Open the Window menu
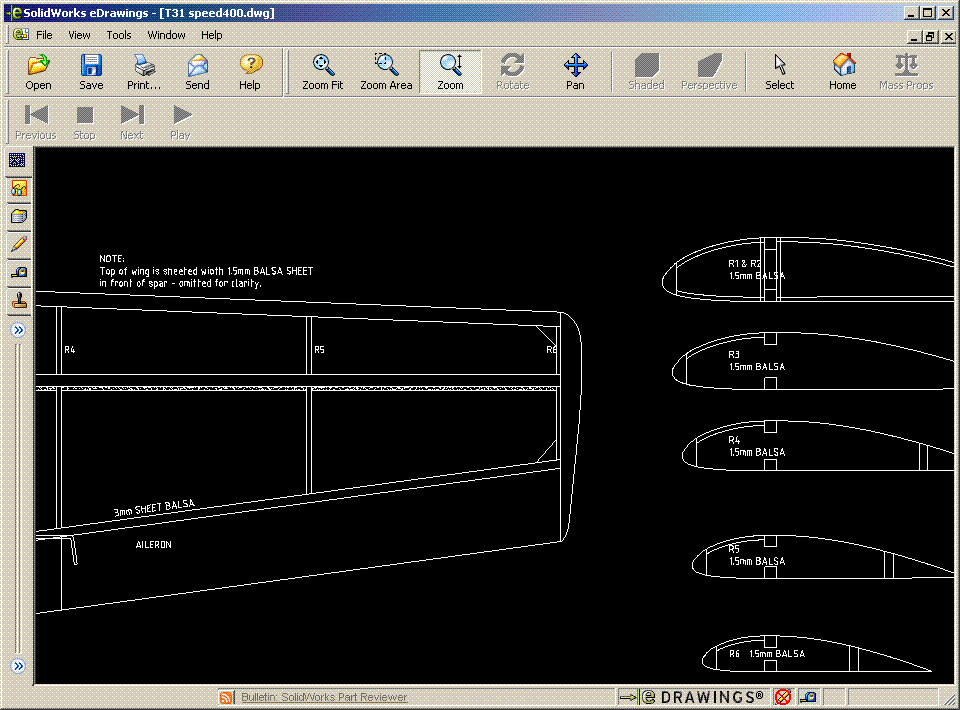This screenshot has height=710, width=960. (166, 35)
